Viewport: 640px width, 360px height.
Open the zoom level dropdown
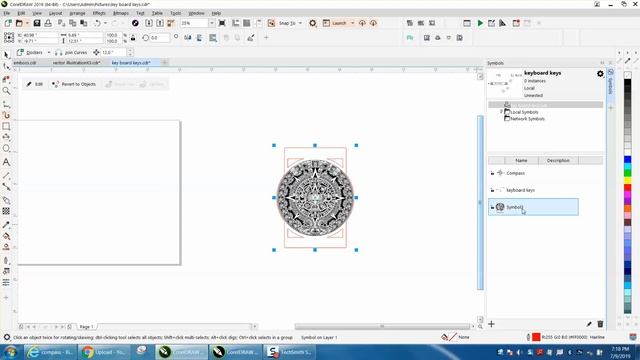tap(211, 23)
